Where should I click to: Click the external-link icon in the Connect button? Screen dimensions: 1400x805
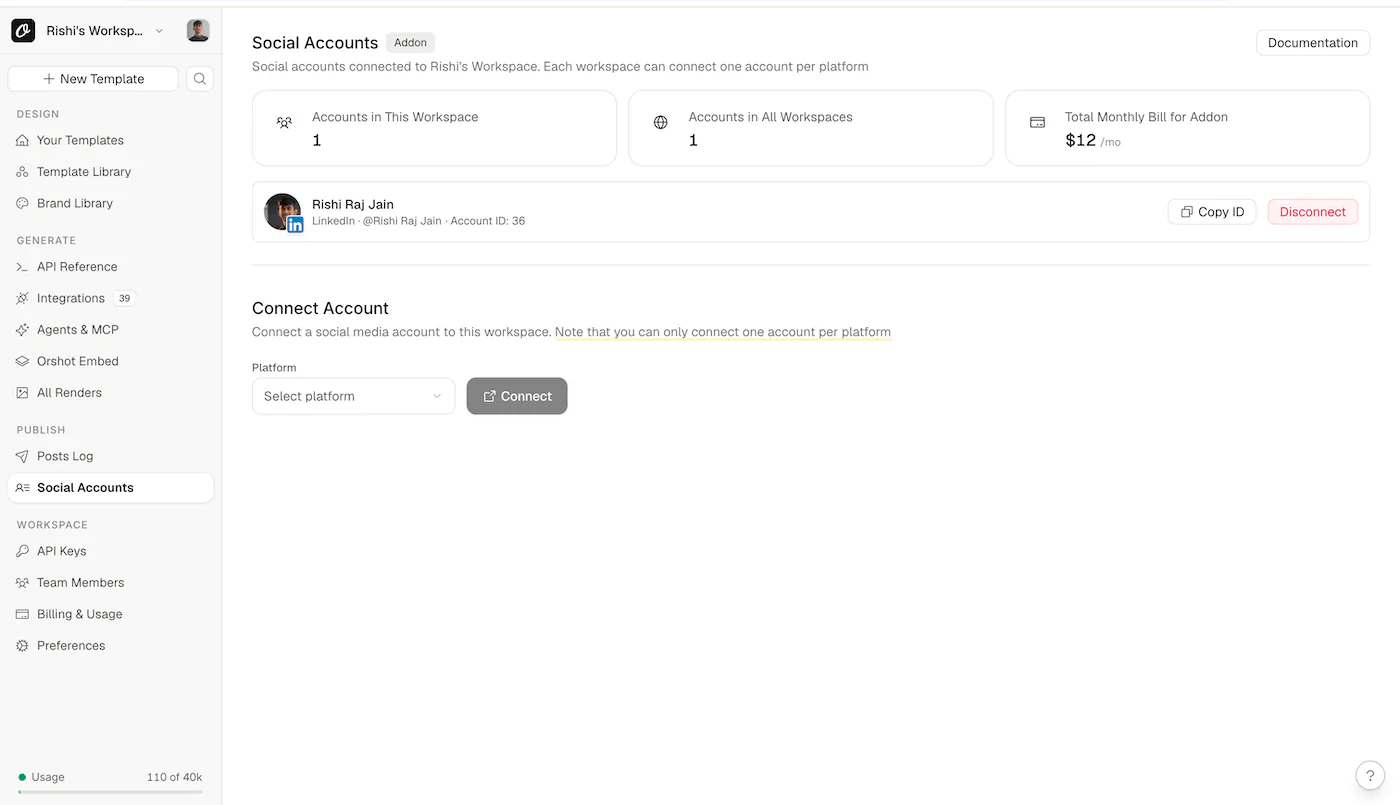coord(490,396)
